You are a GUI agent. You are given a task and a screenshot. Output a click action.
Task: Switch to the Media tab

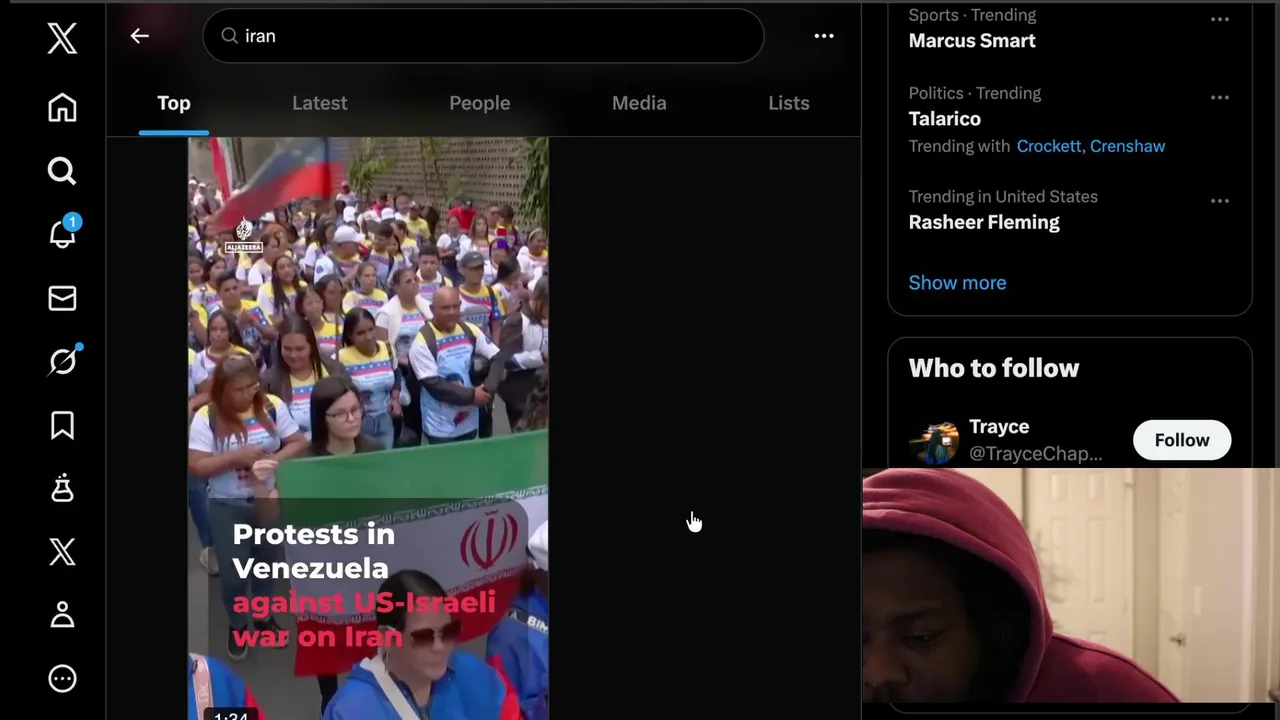(x=639, y=103)
